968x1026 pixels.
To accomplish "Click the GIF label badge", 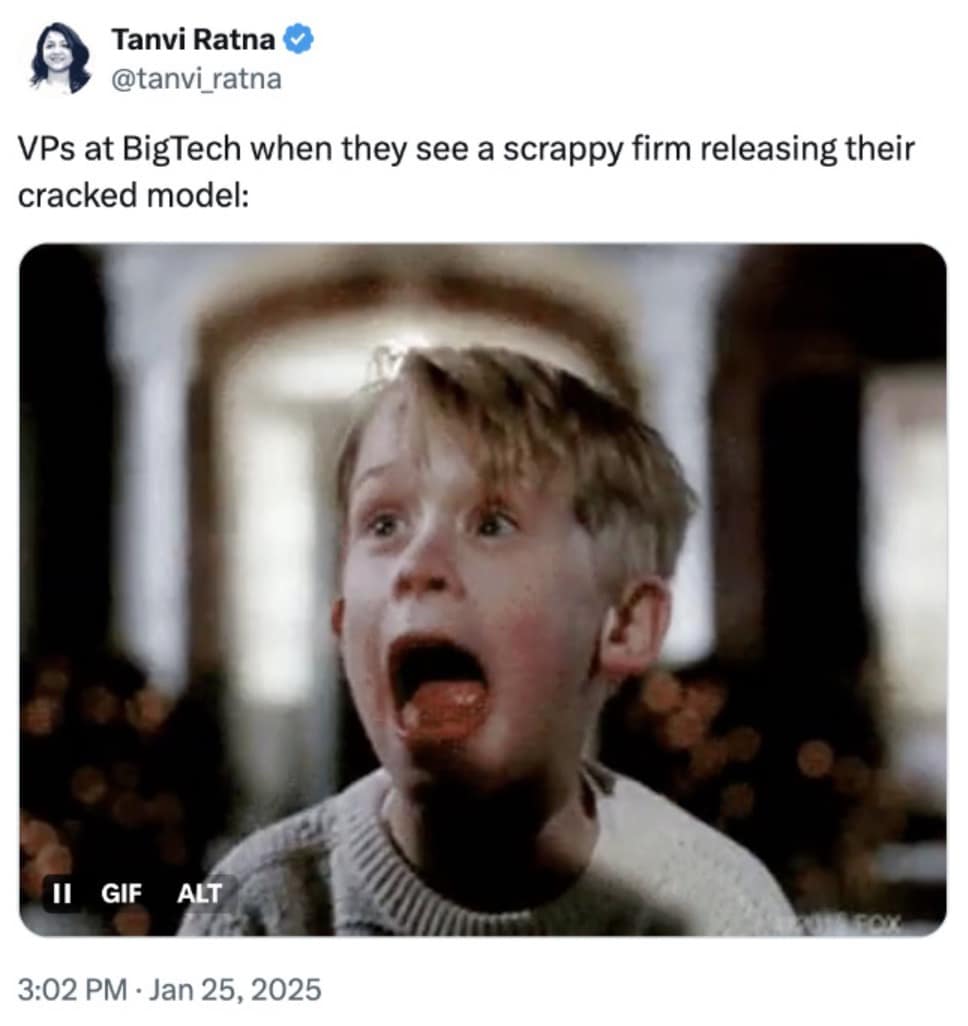I will [x=121, y=893].
